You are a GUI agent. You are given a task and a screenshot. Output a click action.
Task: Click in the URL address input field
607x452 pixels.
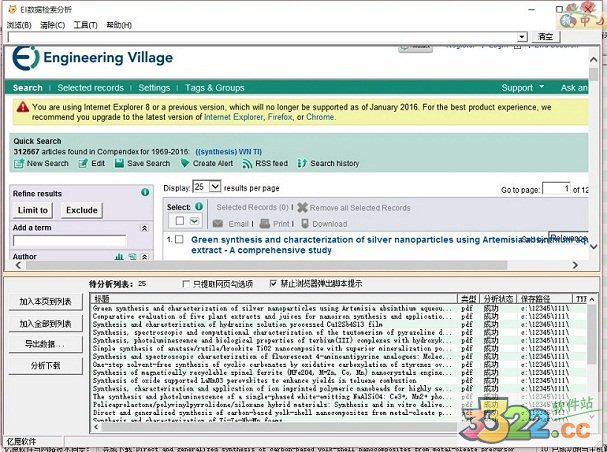pos(263,37)
